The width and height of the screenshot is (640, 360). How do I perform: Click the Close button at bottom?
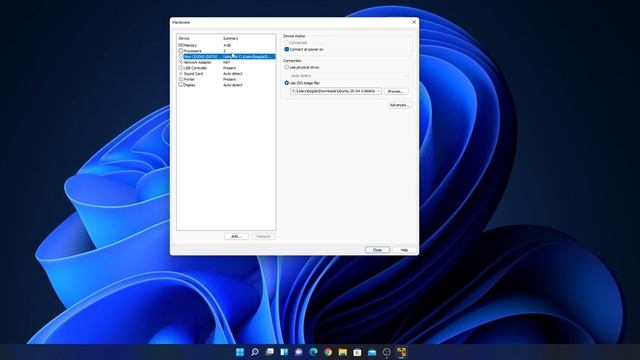pos(377,250)
